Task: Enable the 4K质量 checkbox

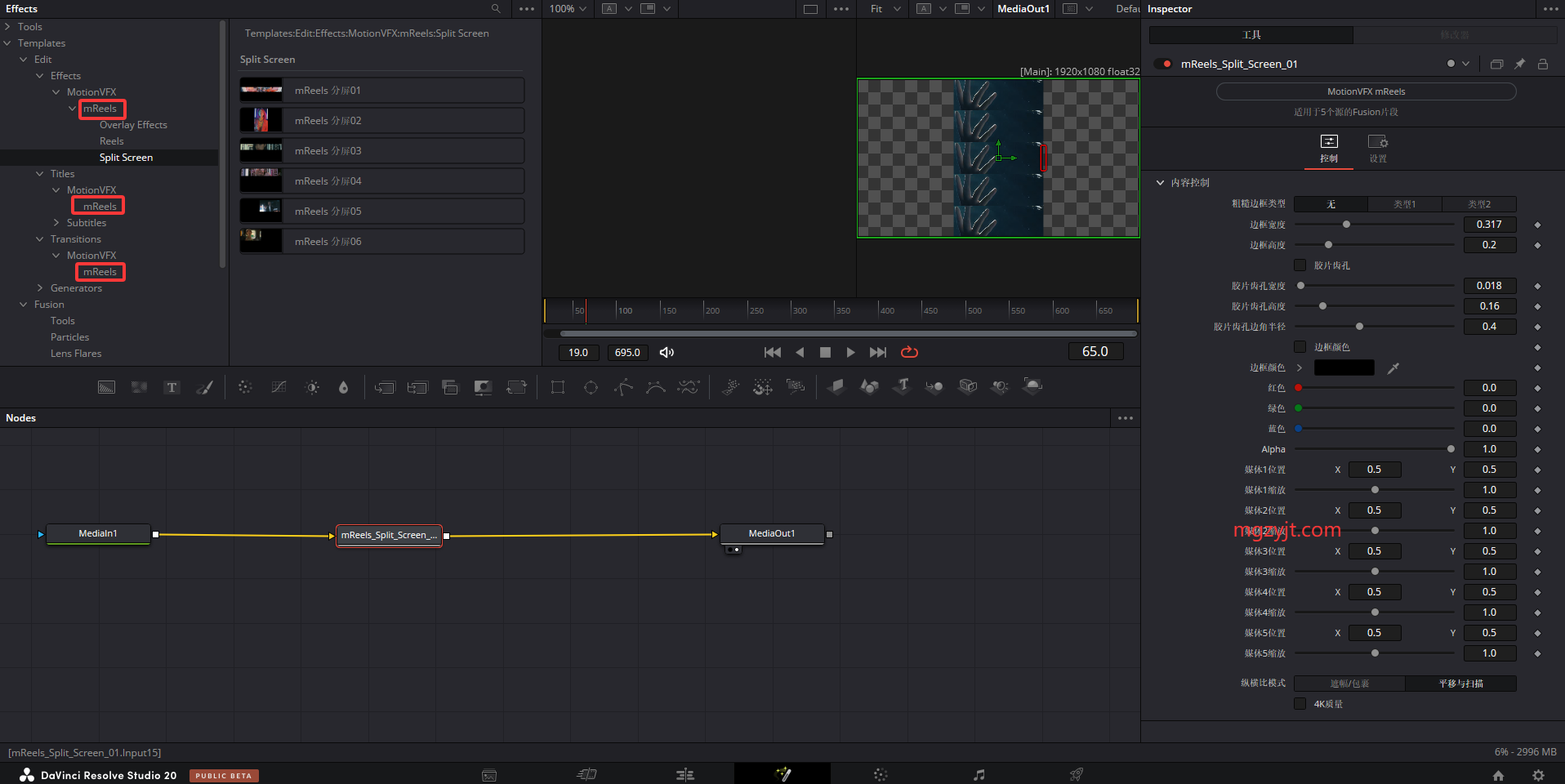Action: click(x=1300, y=703)
